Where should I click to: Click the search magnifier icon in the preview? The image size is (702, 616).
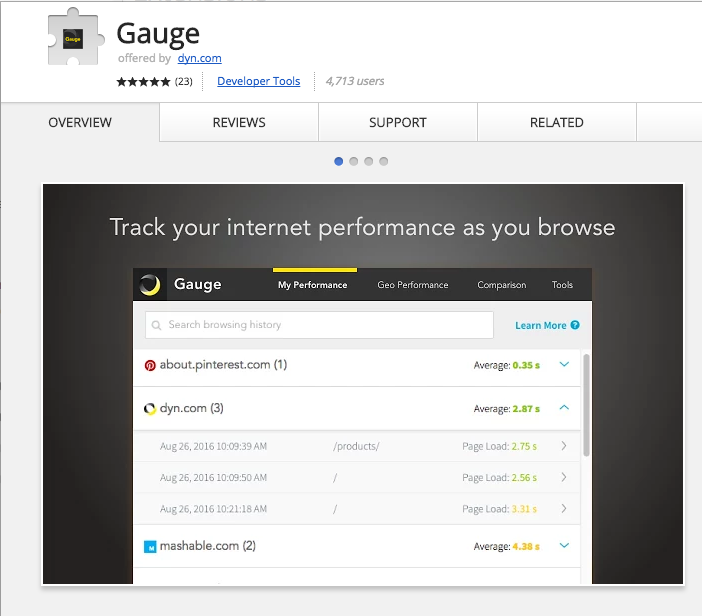(156, 325)
